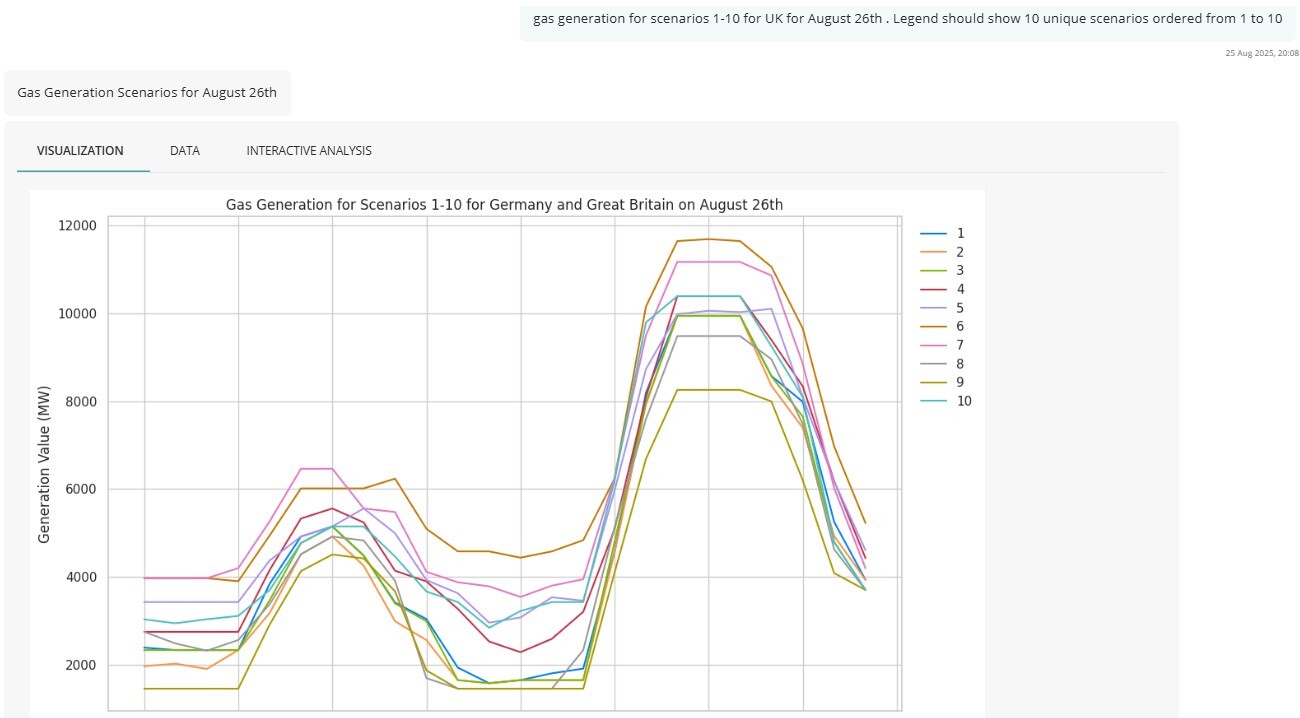1300x718 pixels.
Task: Click the chart title text
Action: pyautogui.click(x=505, y=204)
